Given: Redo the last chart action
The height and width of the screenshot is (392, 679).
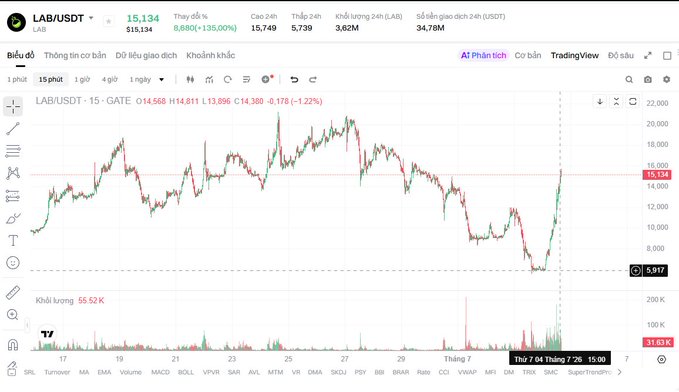Looking at the screenshot, I should pyautogui.click(x=313, y=79).
